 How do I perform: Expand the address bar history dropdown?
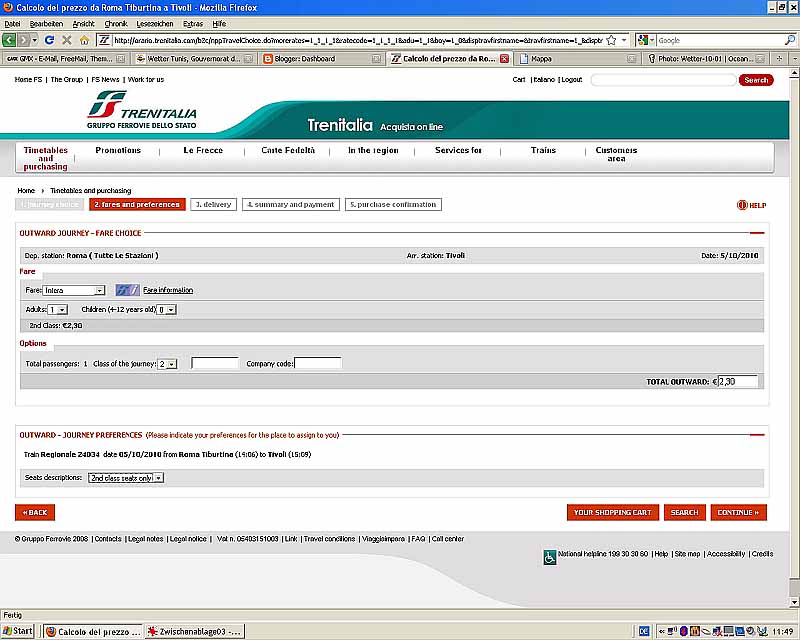click(x=624, y=40)
